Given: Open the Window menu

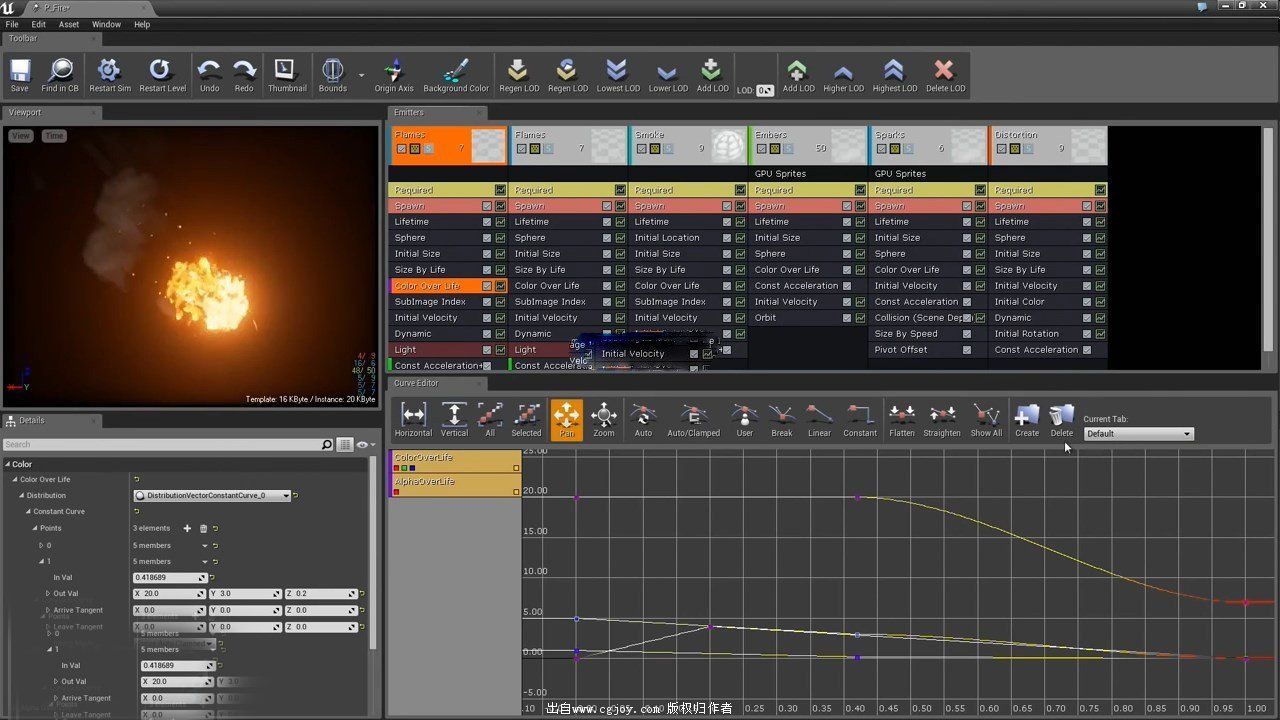Looking at the screenshot, I should (106, 24).
